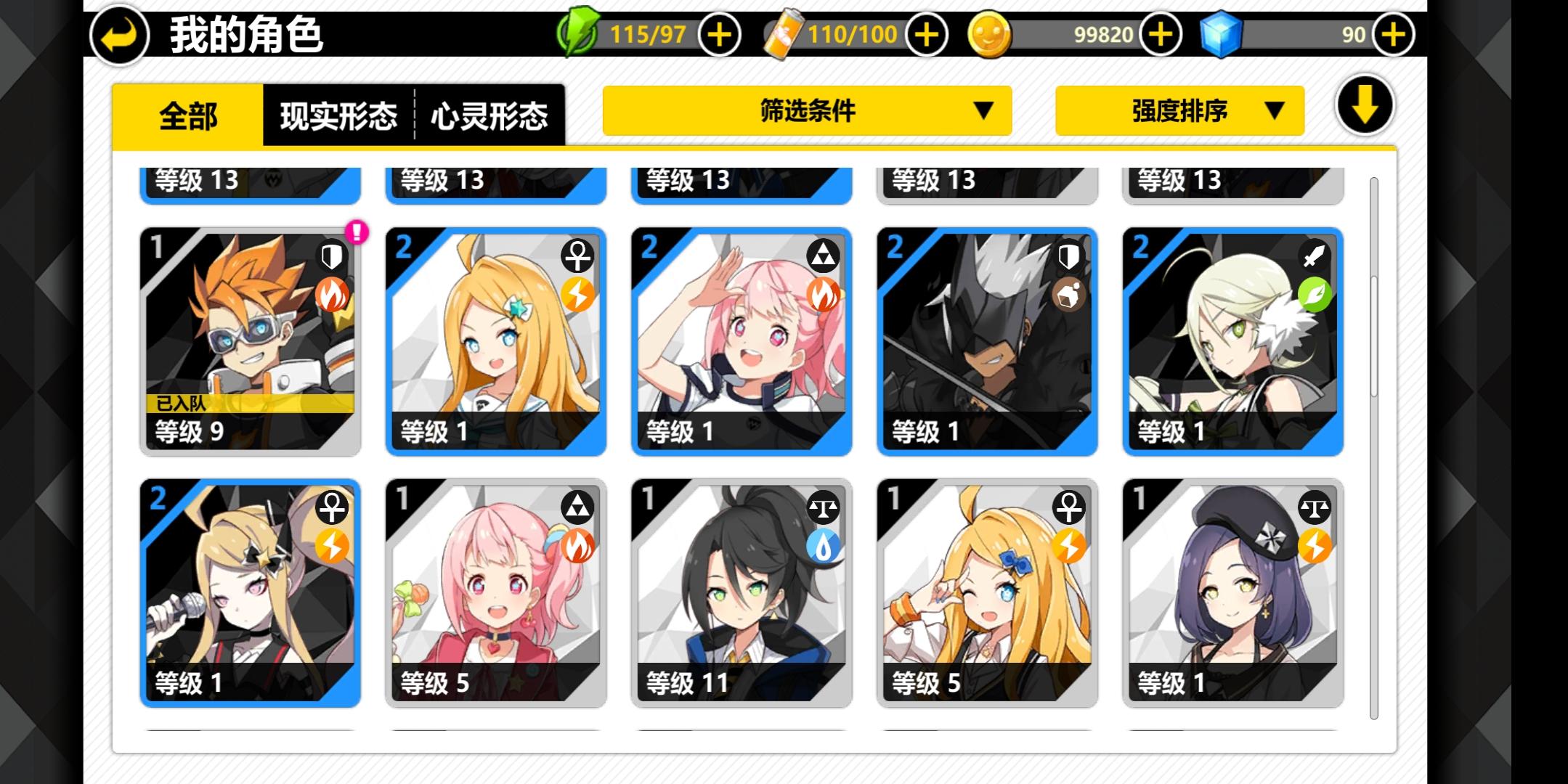The height and width of the screenshot is (784, 1568).
Task: Switch to the 心灵形态 tab
Action: (490, 115)
